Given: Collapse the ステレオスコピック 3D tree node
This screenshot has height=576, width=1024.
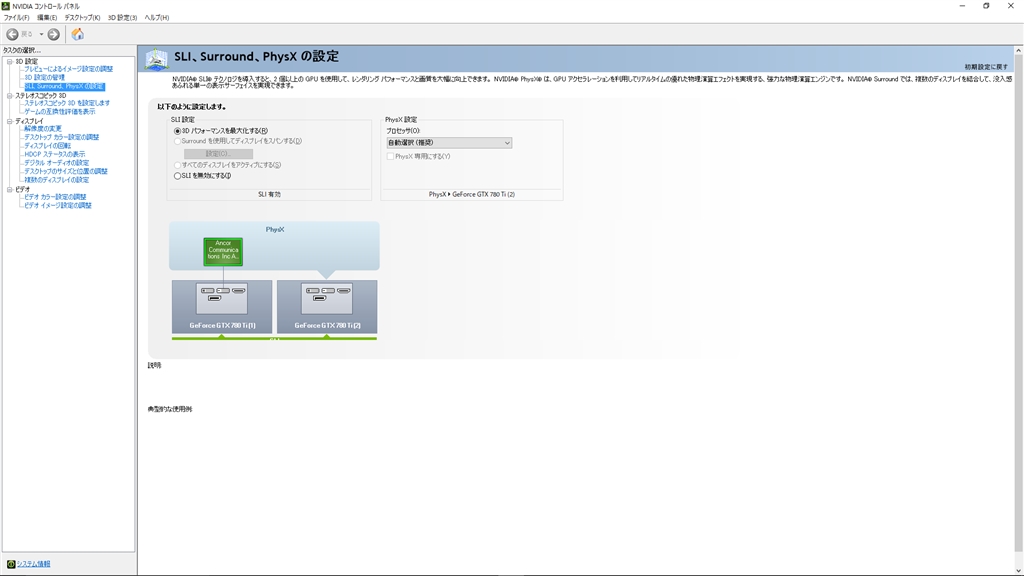Looking at the screenshot, I should [9, 95].
